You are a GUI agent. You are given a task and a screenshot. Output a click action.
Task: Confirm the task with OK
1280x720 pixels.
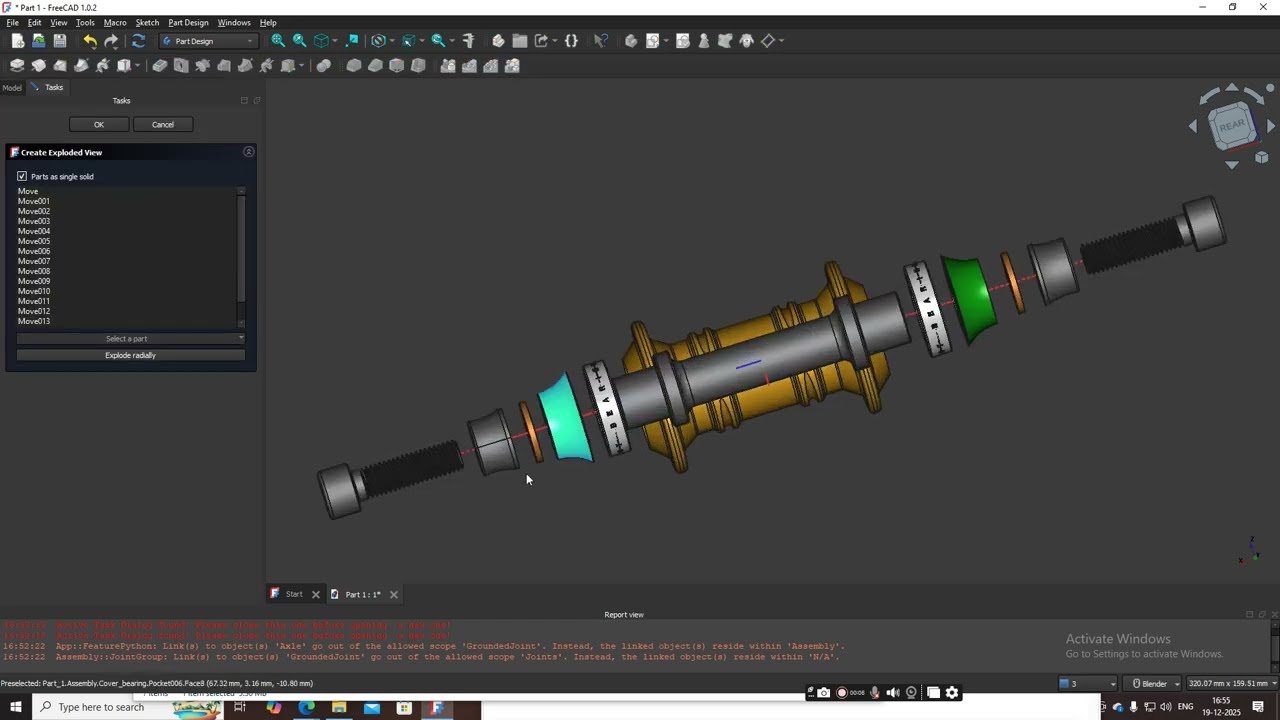coord(99,125)
